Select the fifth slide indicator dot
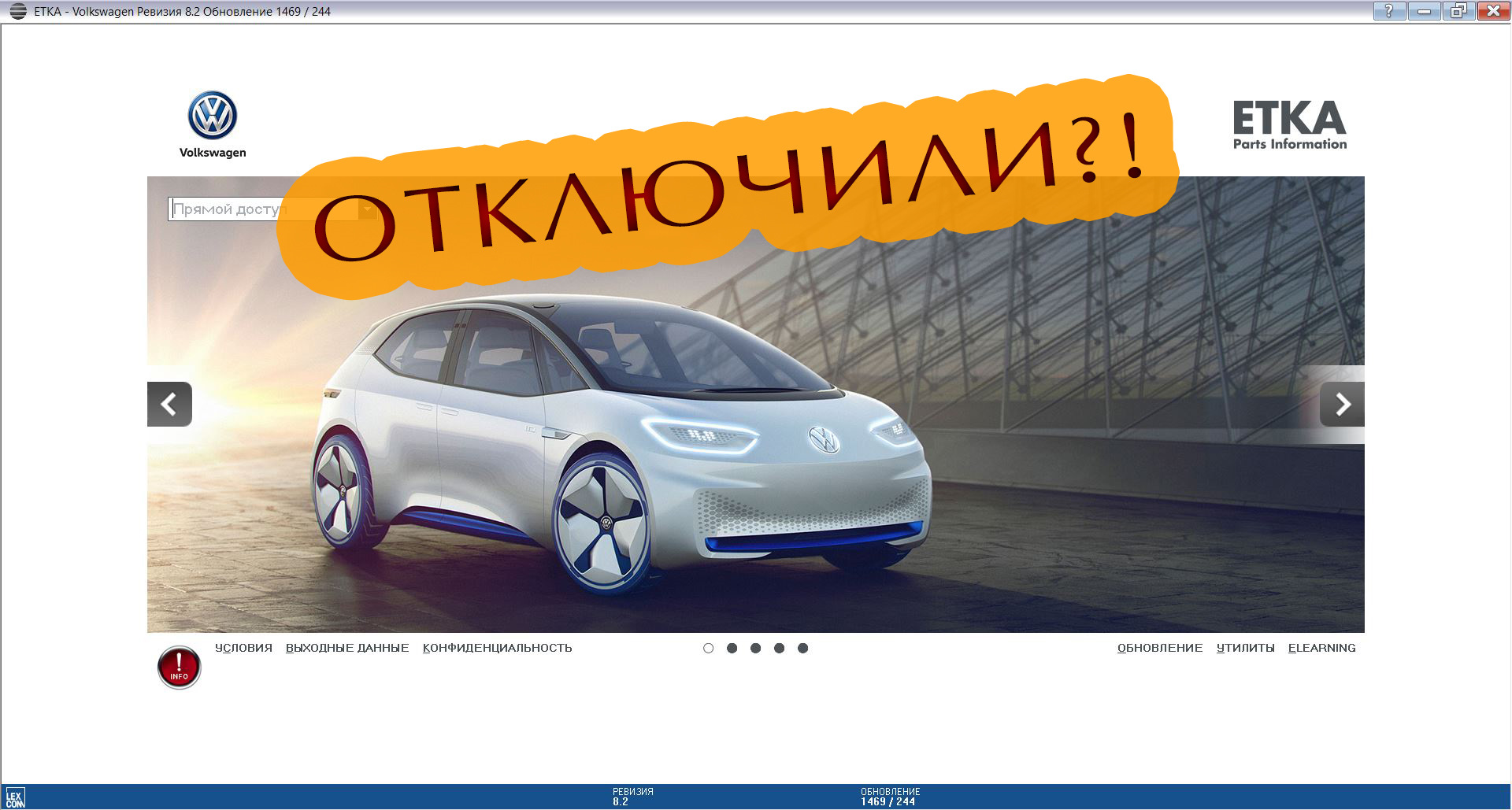 tap(802, 648)
